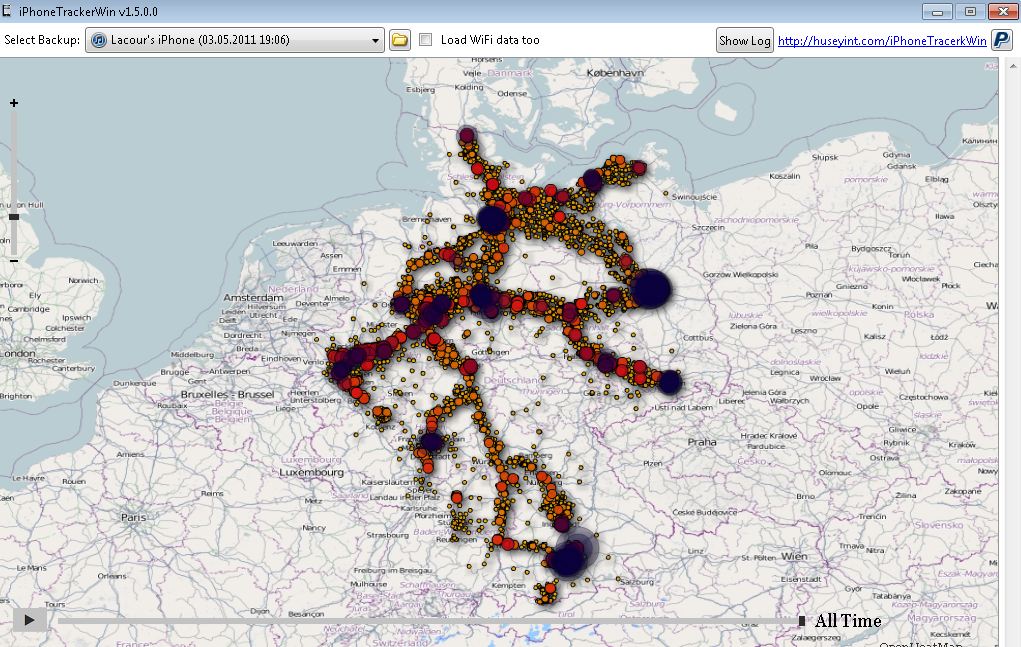Enable Load WiFi data too checkbox

point(425,40)
